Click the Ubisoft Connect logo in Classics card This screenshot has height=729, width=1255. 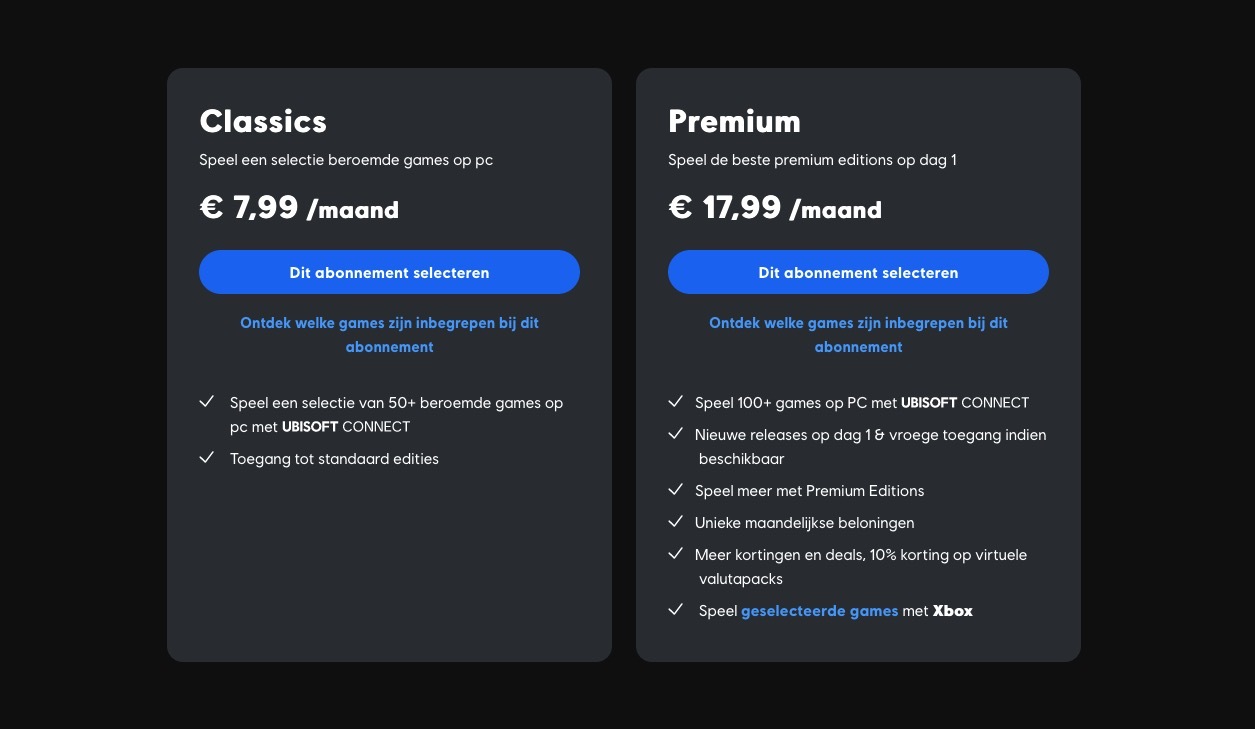point(346,427)
